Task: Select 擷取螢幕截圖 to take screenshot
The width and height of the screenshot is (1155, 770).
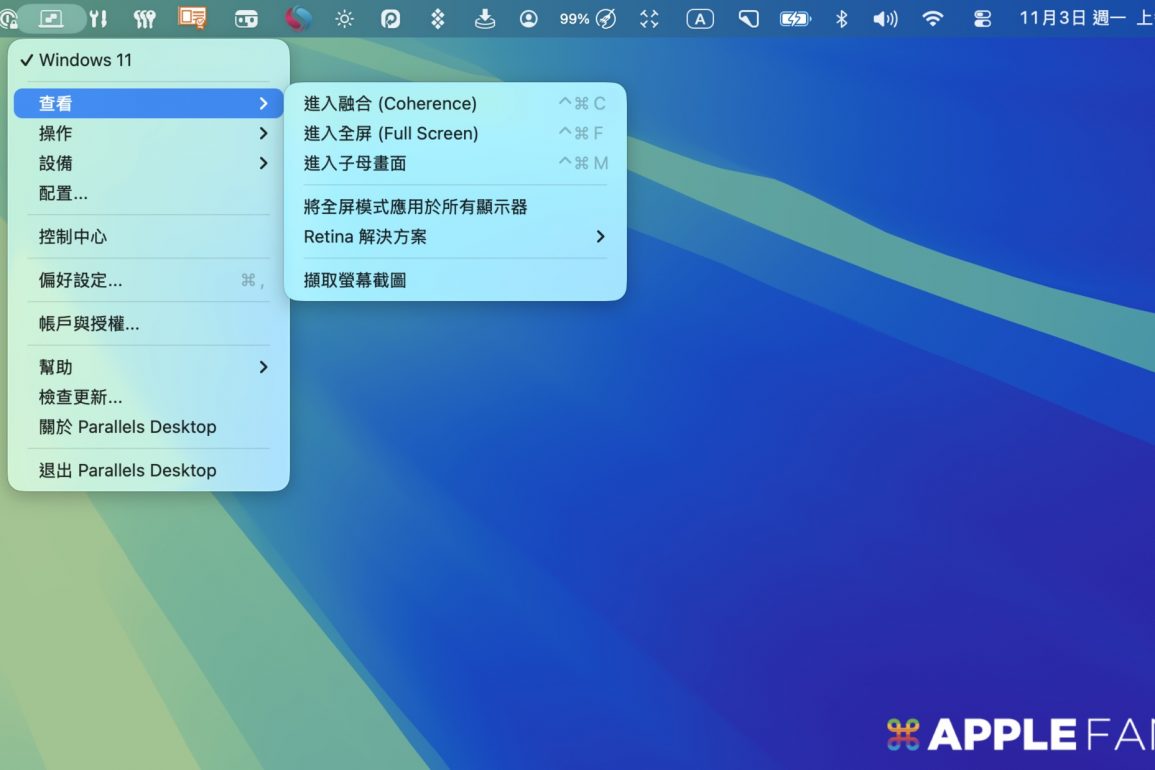Action: point(355,281)
